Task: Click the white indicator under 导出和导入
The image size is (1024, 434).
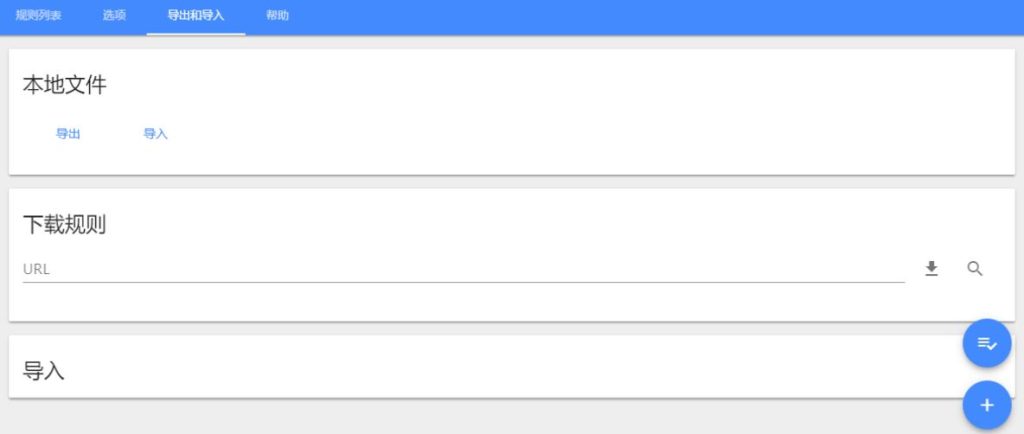Action: 196,34
